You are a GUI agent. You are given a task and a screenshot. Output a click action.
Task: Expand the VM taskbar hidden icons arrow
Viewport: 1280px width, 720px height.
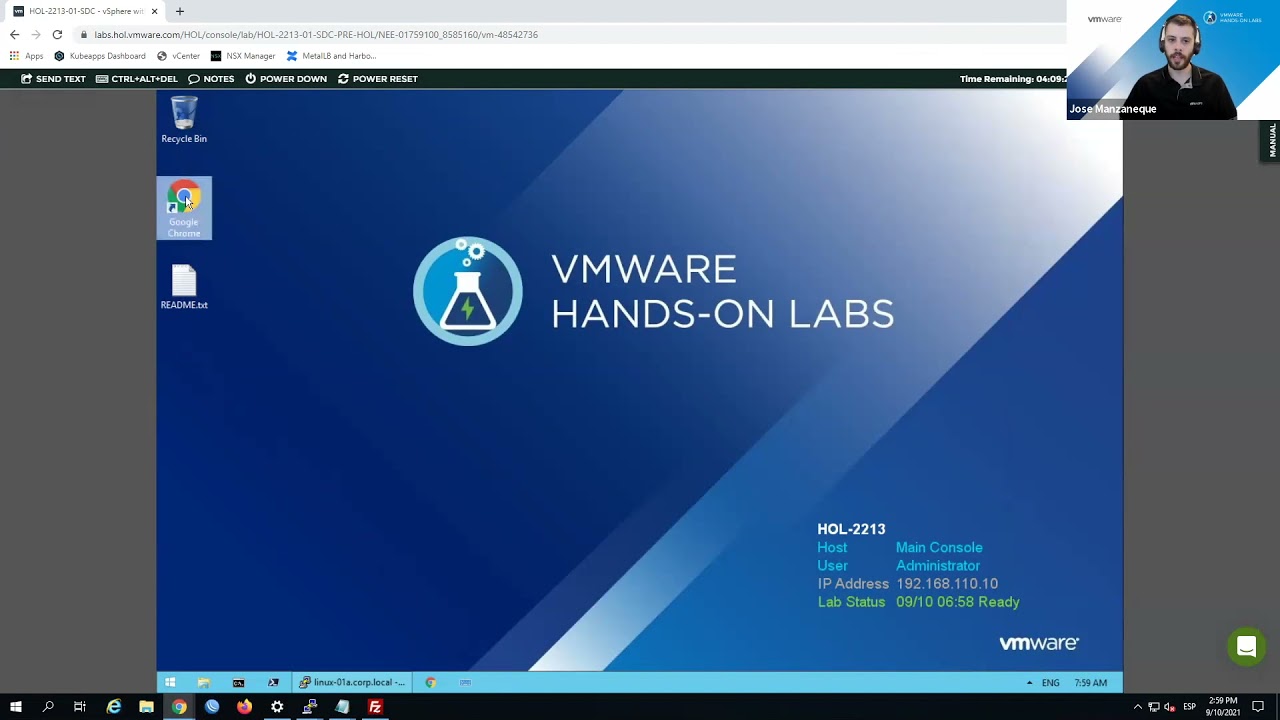tap(1029, 683)
